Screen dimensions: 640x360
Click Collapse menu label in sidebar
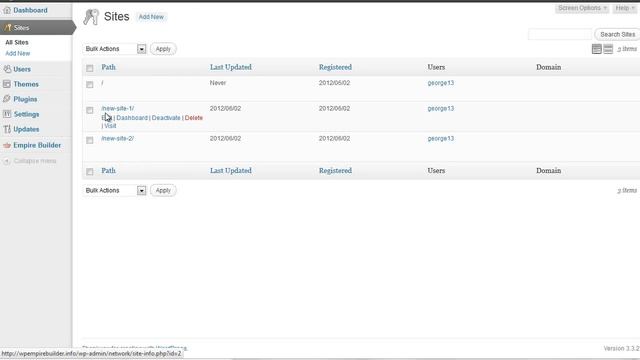35,161
